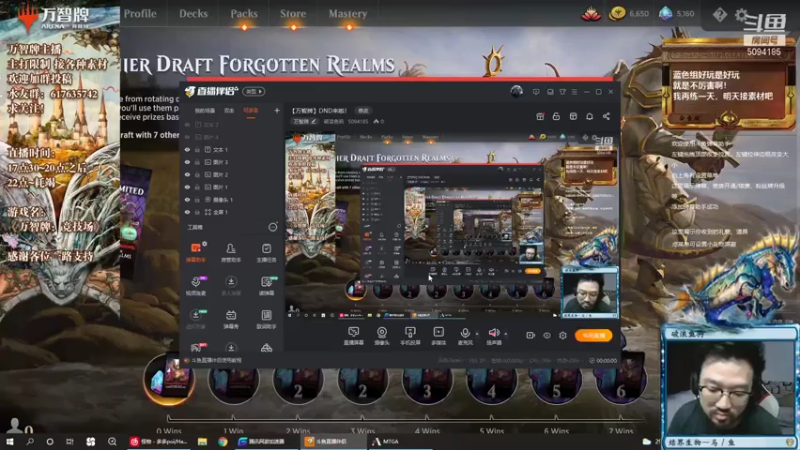The width and height of the screenshot is (800, 450).
Task: Open the 歌词助手 lyrics assistant tool
Action: [266, 319]
